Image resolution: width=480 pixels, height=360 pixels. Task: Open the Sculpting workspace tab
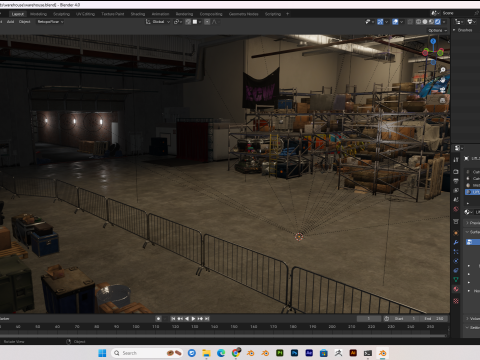pyautogui.click(x=62, y=14)
